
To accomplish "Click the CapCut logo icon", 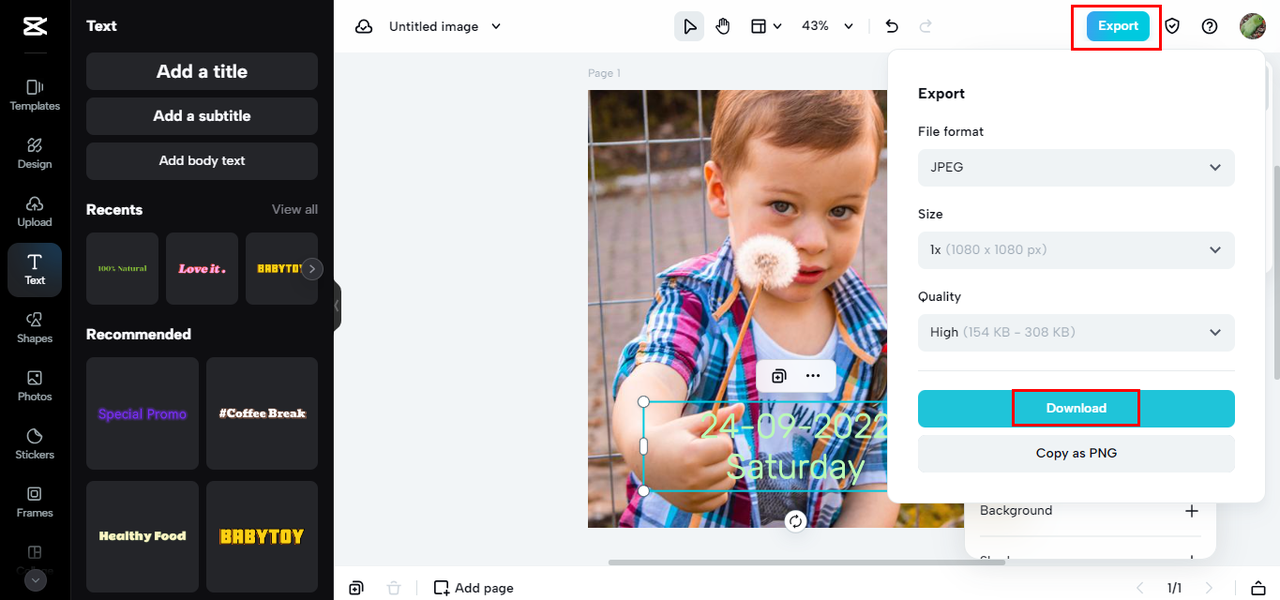I will click(x=35, y=27).
